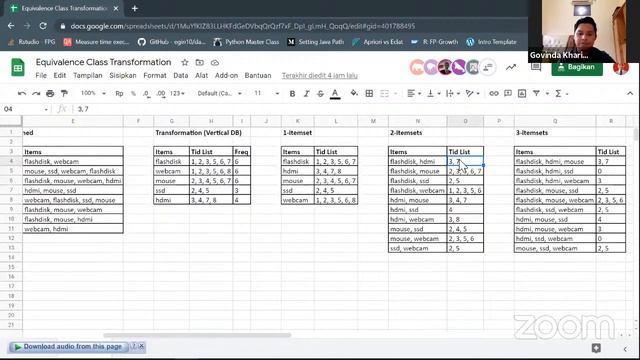The image size is (640, 360).
Task: Reload the browser page
Action: click(x=43, y=26)
